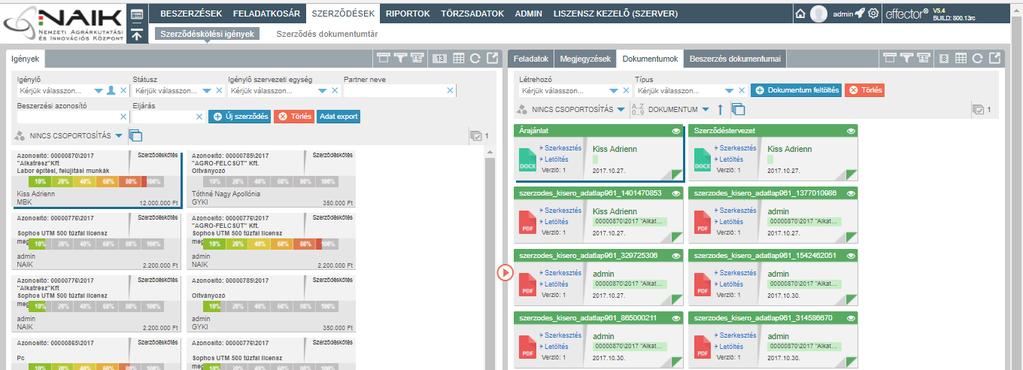Viewport: 1023px width, 370px height.
Task: Click the filter funnel icon in Igények panel
Action: pyautogui.click(x=400, y=59)
